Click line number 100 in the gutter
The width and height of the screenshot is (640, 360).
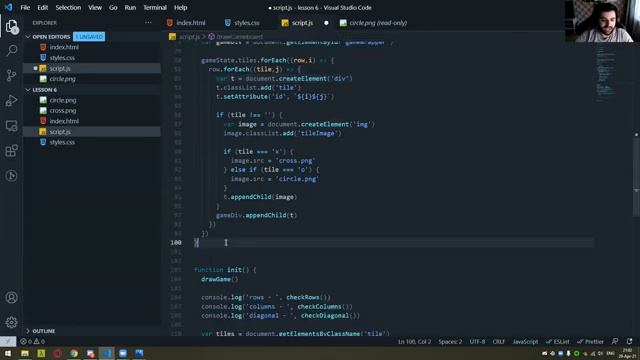(x=176, y=242)
